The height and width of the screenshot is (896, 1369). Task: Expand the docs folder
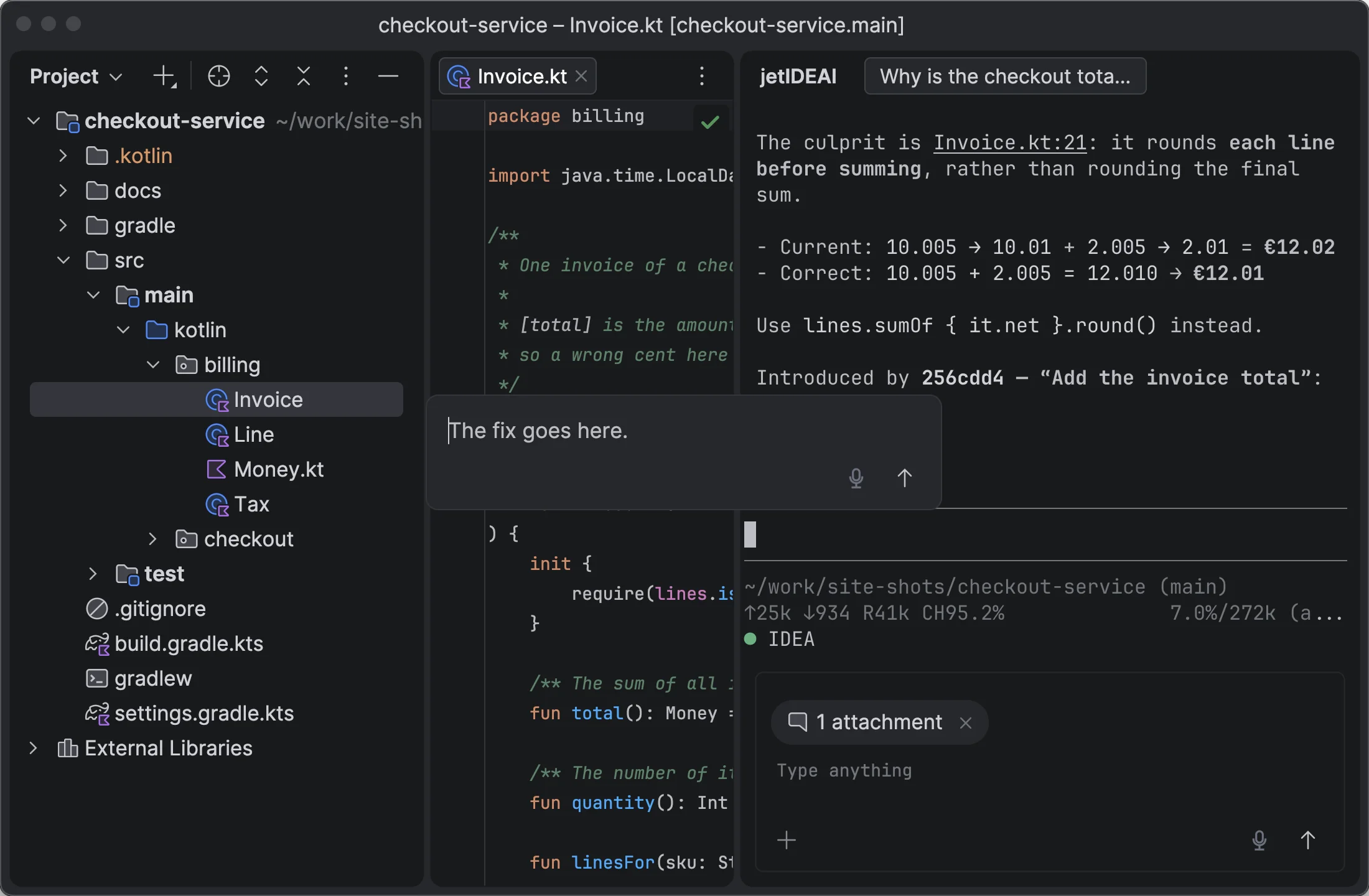point(63,190)
